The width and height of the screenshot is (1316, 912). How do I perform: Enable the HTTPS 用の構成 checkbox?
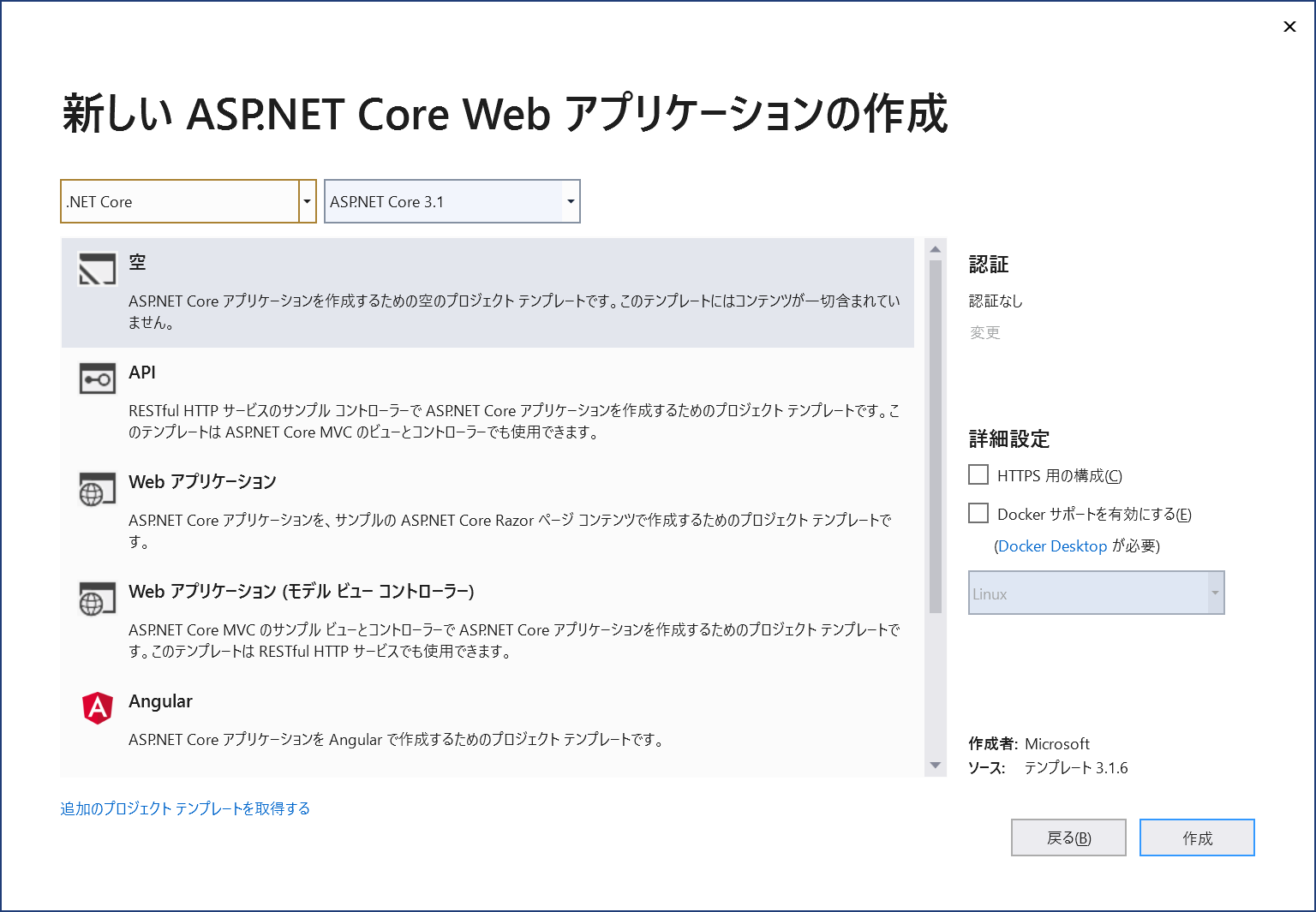(978, 474)
